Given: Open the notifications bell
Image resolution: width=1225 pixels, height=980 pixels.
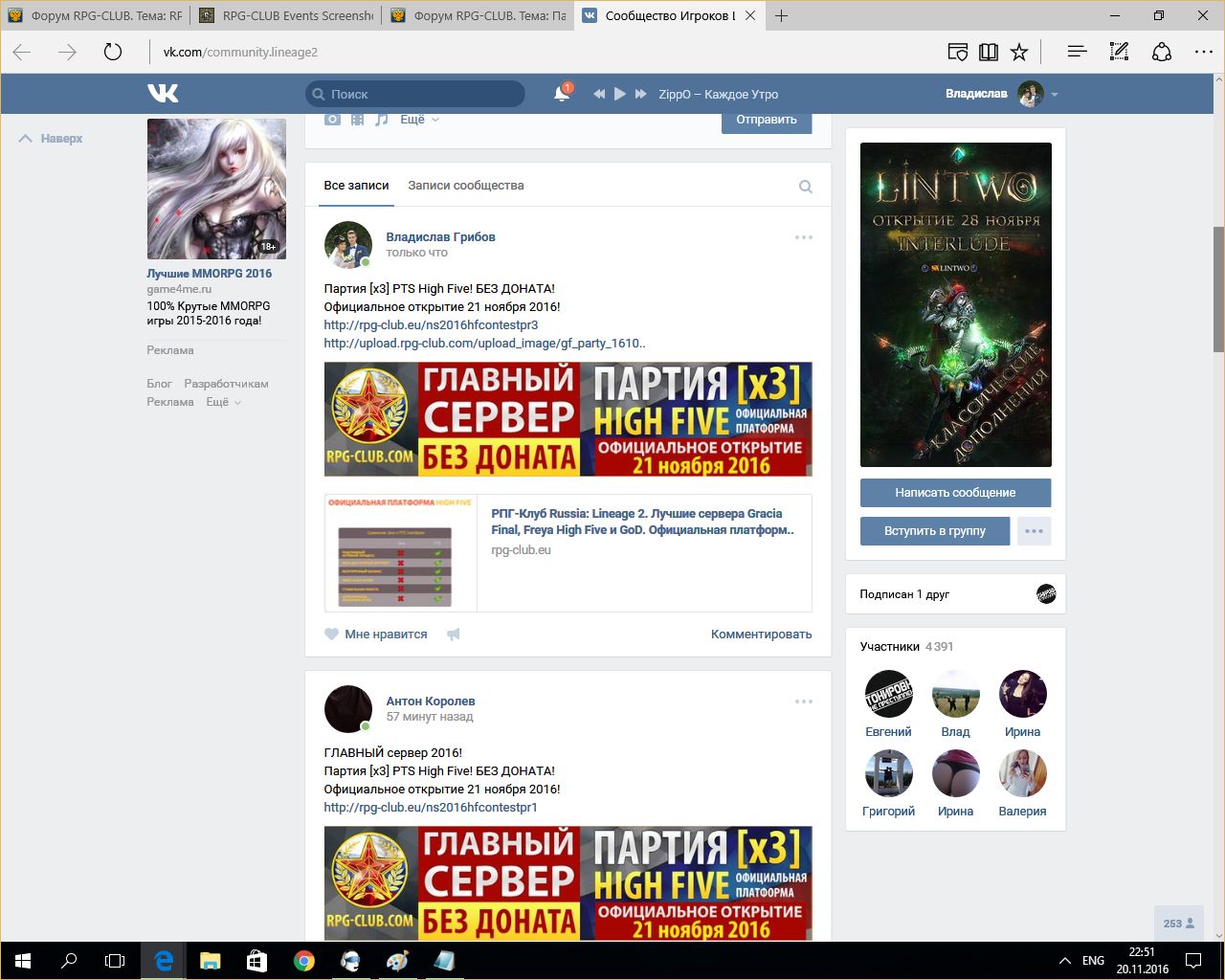Looking at the screenshot, I should 562,94.
